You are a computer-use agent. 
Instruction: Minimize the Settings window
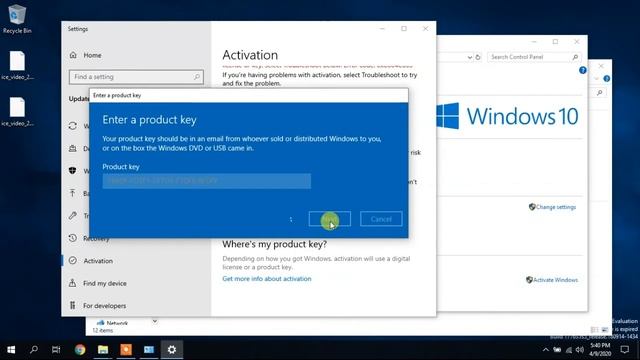(x=382, y=29)
